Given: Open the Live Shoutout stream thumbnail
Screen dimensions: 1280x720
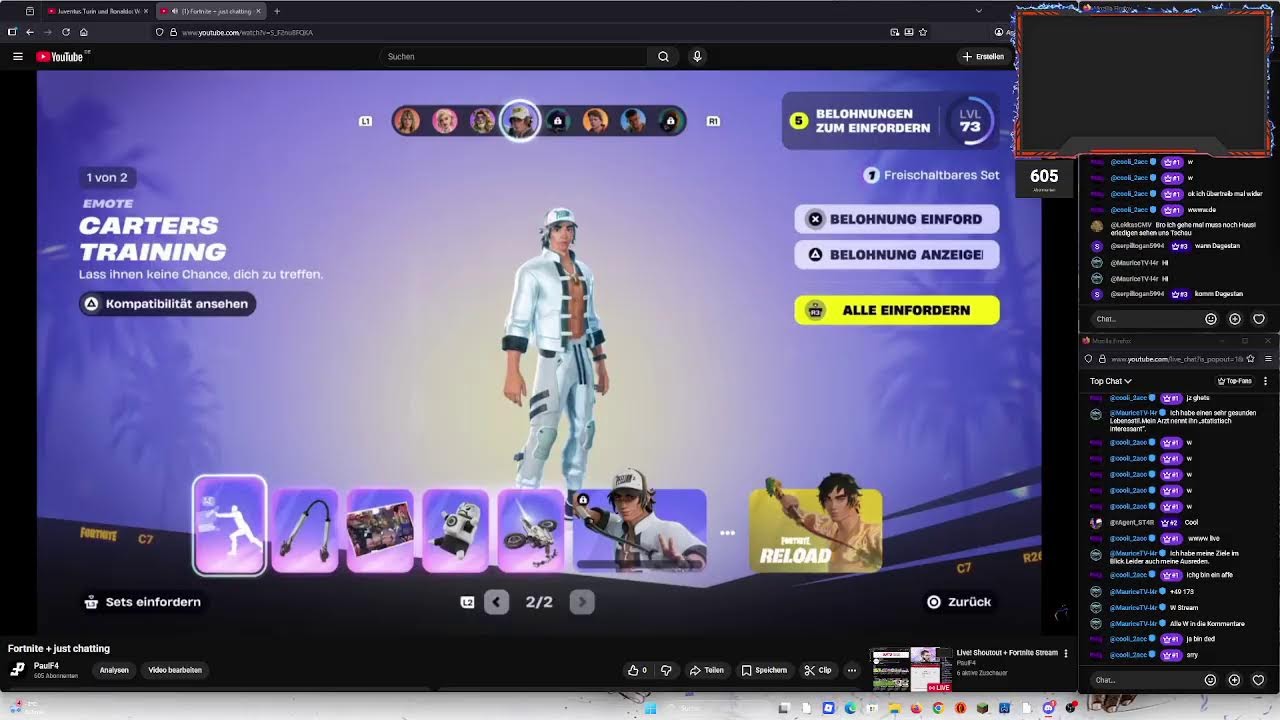Looking at the screenshot, I should pyautogui.click(x=911, y=669).
